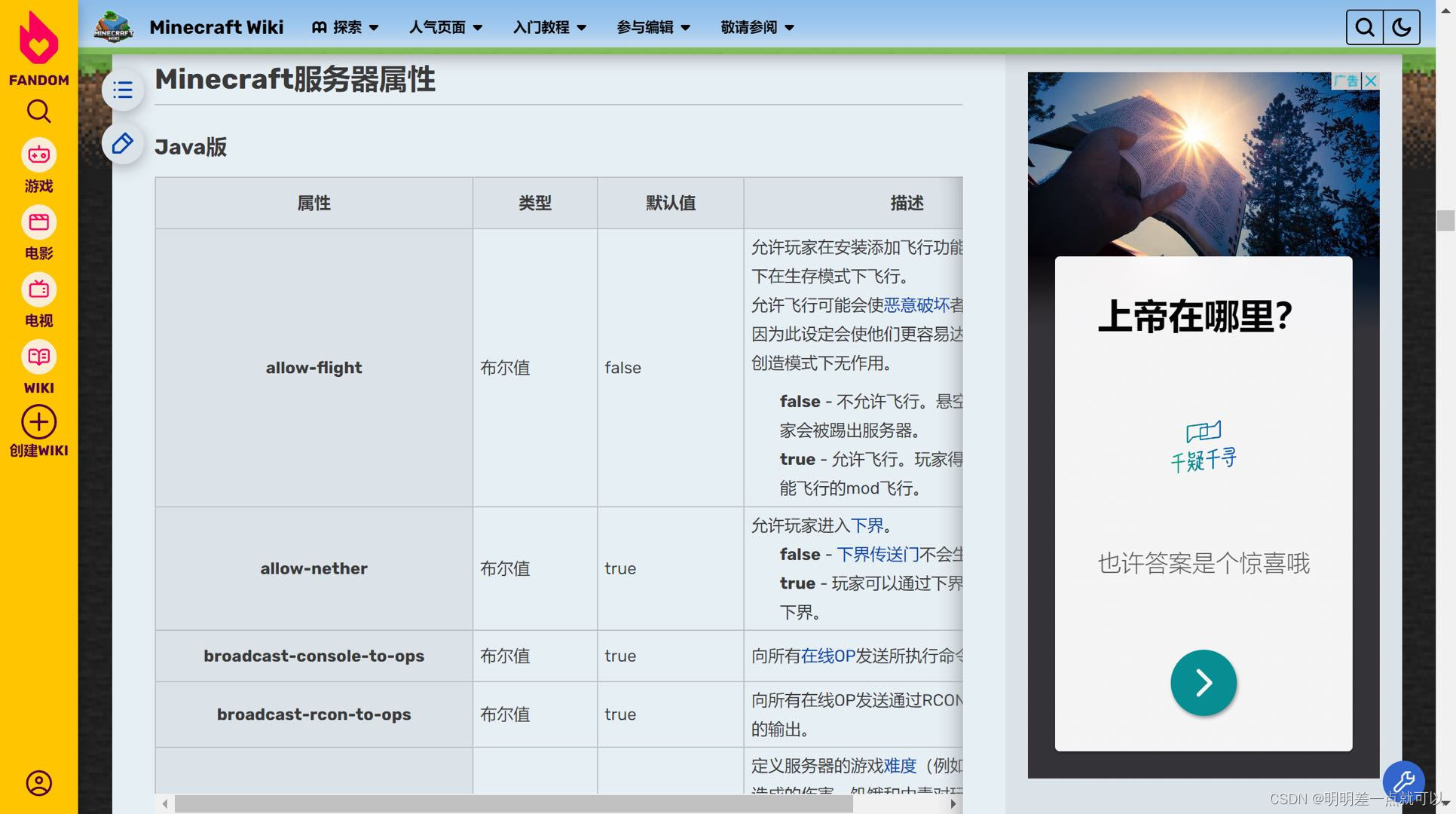Open the table of contents list icon
The image size is (1456, 814).
[x=123, y=90]
